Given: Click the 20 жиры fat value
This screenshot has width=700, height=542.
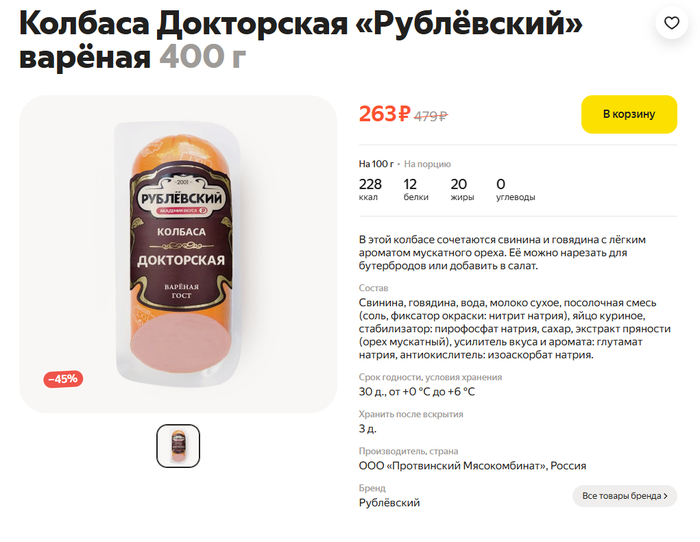Looking at the screenshot, I should pyautogui.click(x=459, y=184).
